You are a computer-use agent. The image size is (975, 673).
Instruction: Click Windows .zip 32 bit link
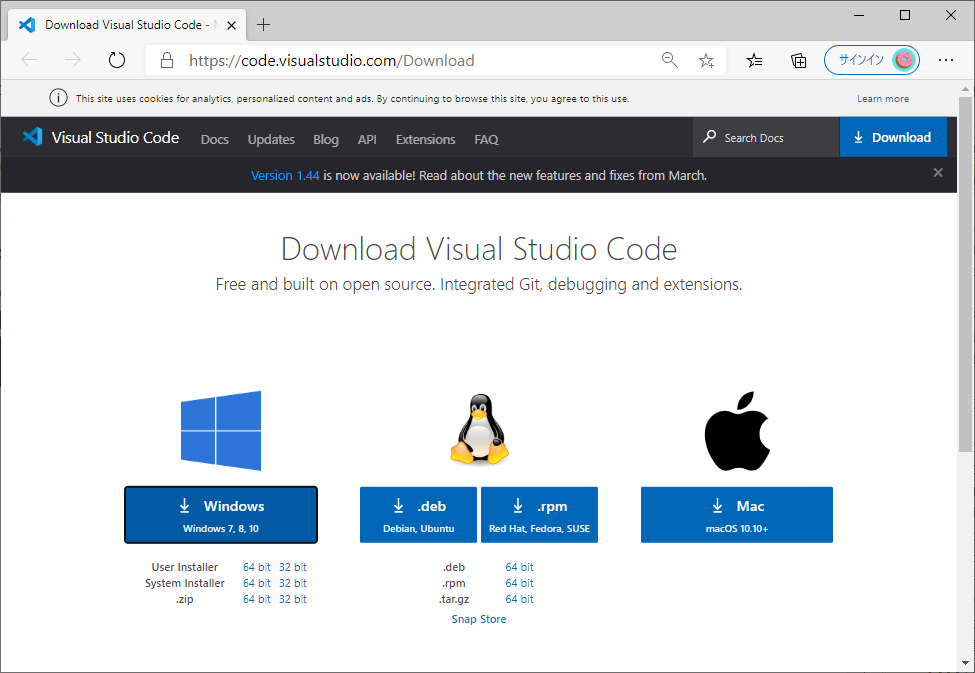click(293, 600)
